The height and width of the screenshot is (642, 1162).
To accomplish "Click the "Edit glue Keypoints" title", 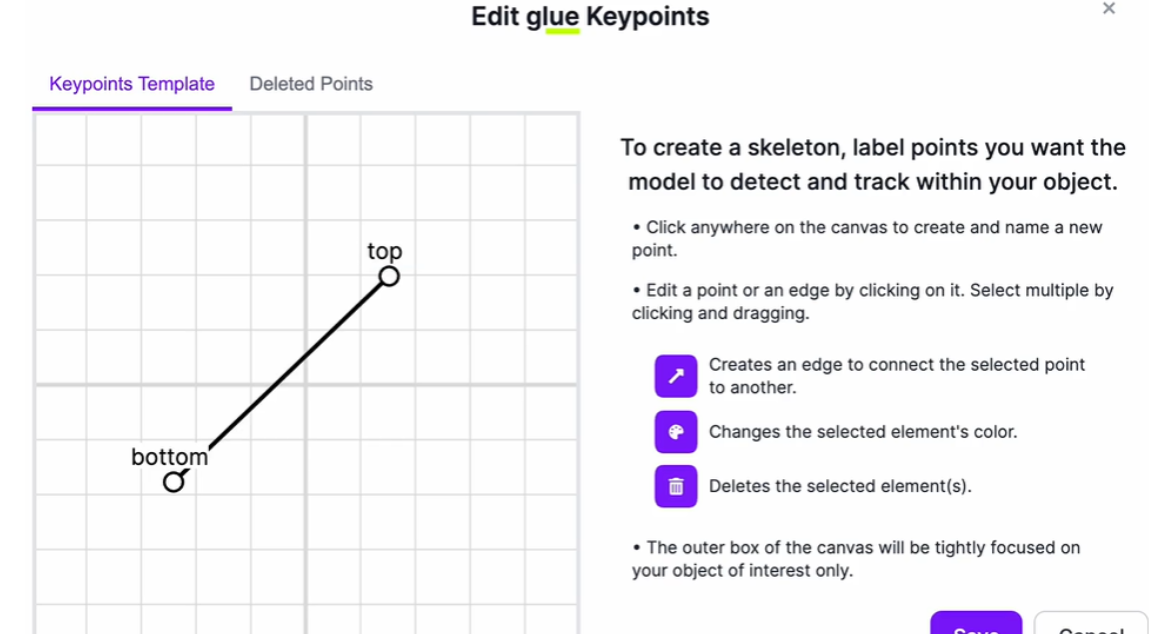I will [x=590, y=17].
